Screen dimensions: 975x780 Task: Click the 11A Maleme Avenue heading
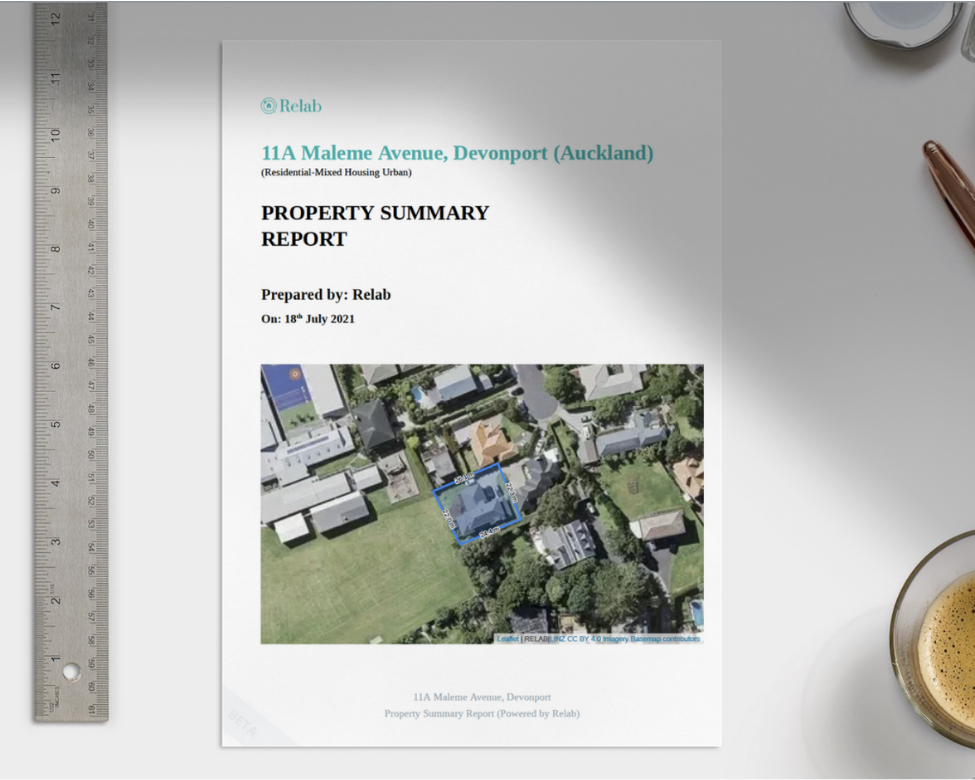pos(455,153)
